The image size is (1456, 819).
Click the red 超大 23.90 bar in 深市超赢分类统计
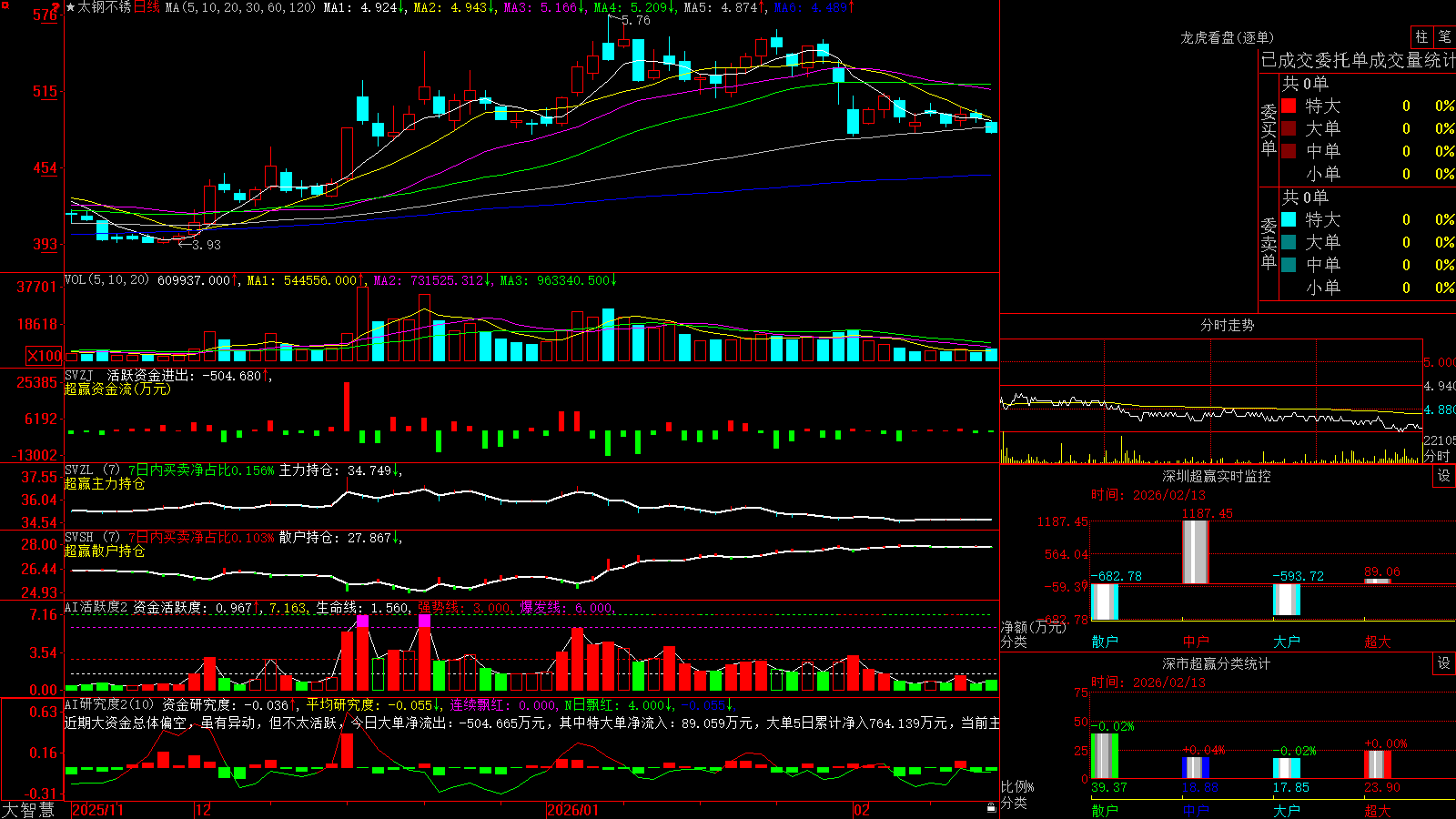(x=1377, y=765)
